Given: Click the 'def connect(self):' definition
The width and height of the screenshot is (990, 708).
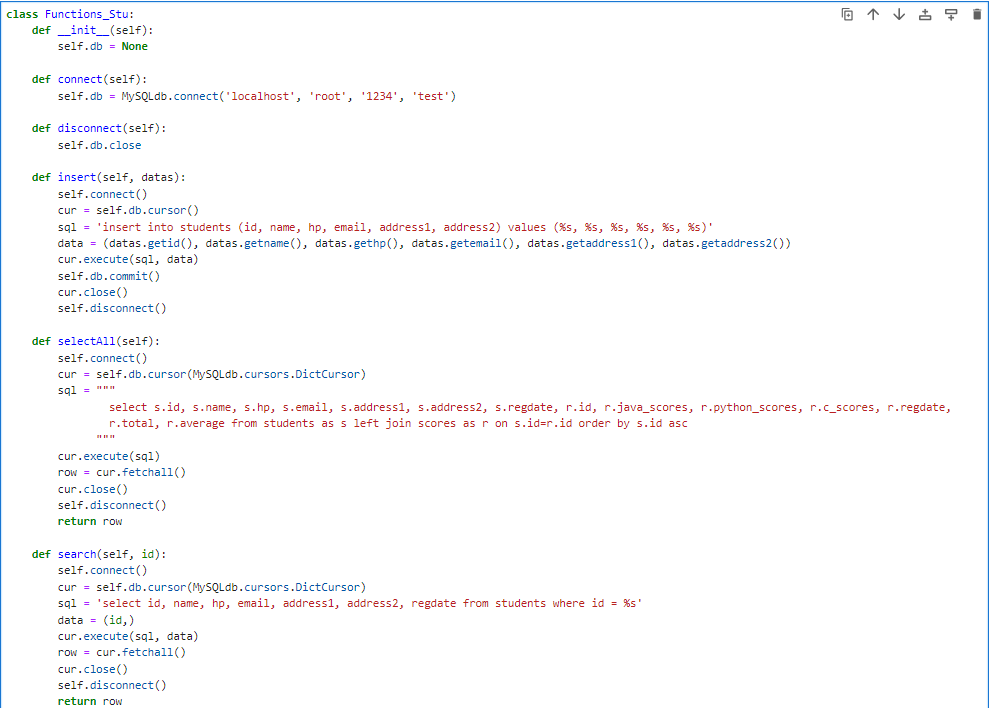Looking at the screenshot, I should (89, 80).
